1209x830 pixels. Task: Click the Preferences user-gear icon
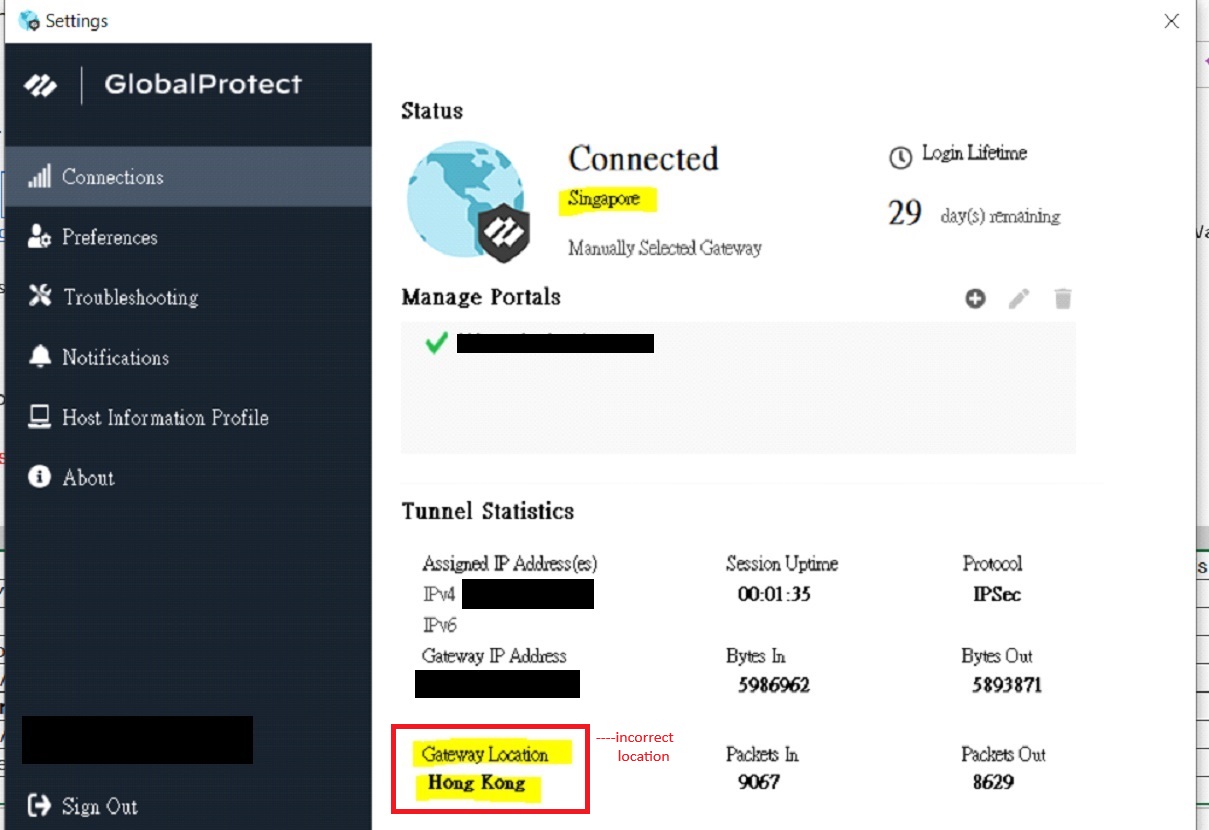coord(39,237)
